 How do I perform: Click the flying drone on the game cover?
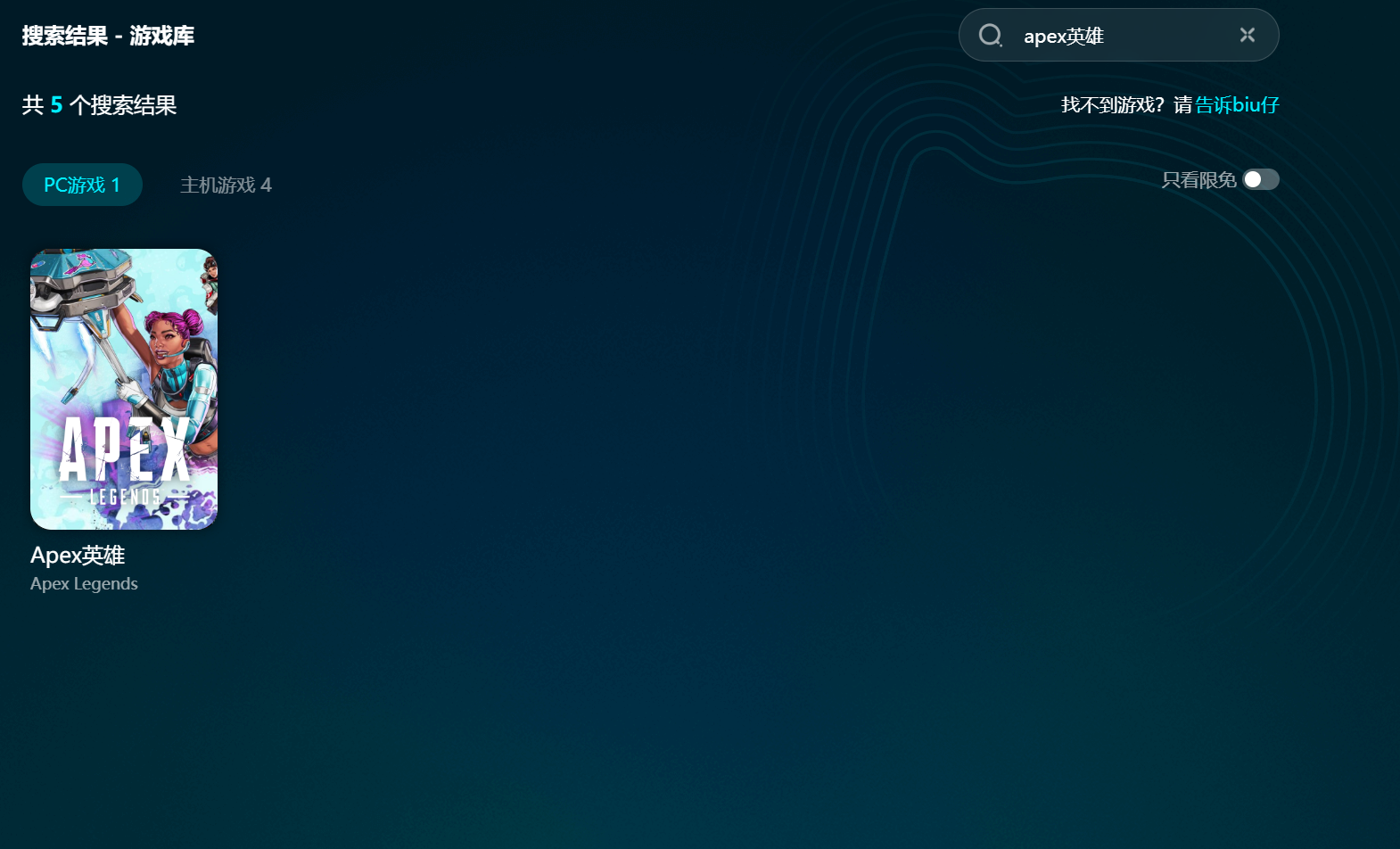click(80, 285)
